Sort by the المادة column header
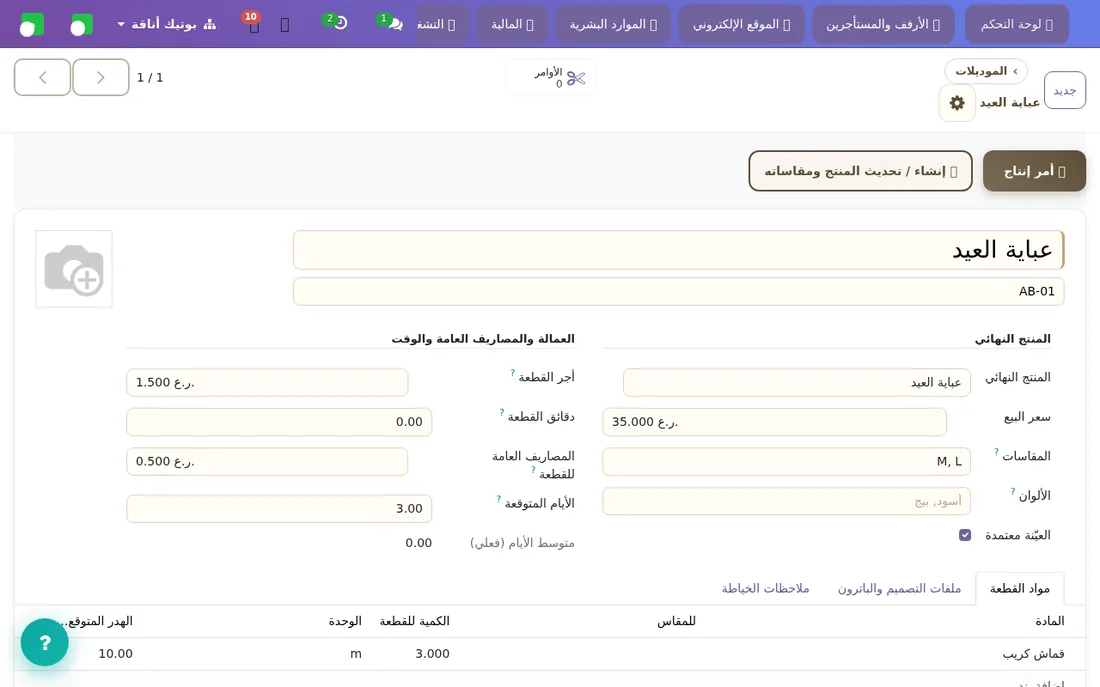Viewport: 1100px width, 687px height. (1049, 621)
